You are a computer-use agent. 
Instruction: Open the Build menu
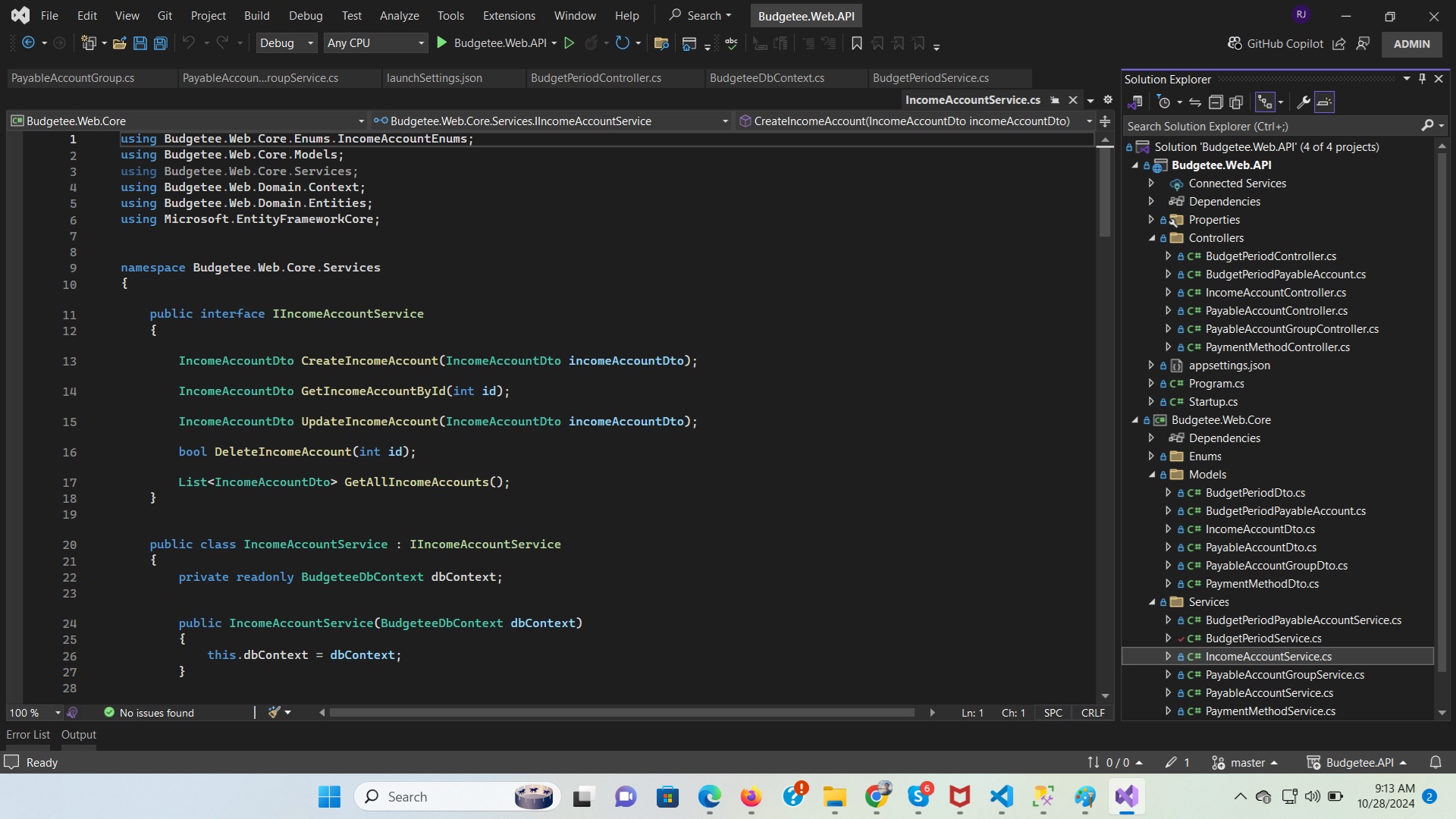(256, 15)
